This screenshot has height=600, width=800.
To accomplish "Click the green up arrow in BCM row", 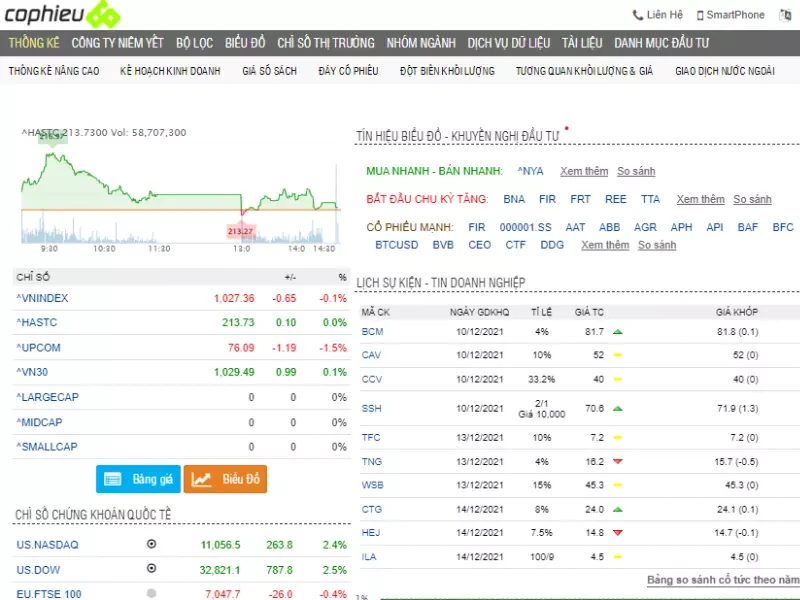I will pos(618,331).
